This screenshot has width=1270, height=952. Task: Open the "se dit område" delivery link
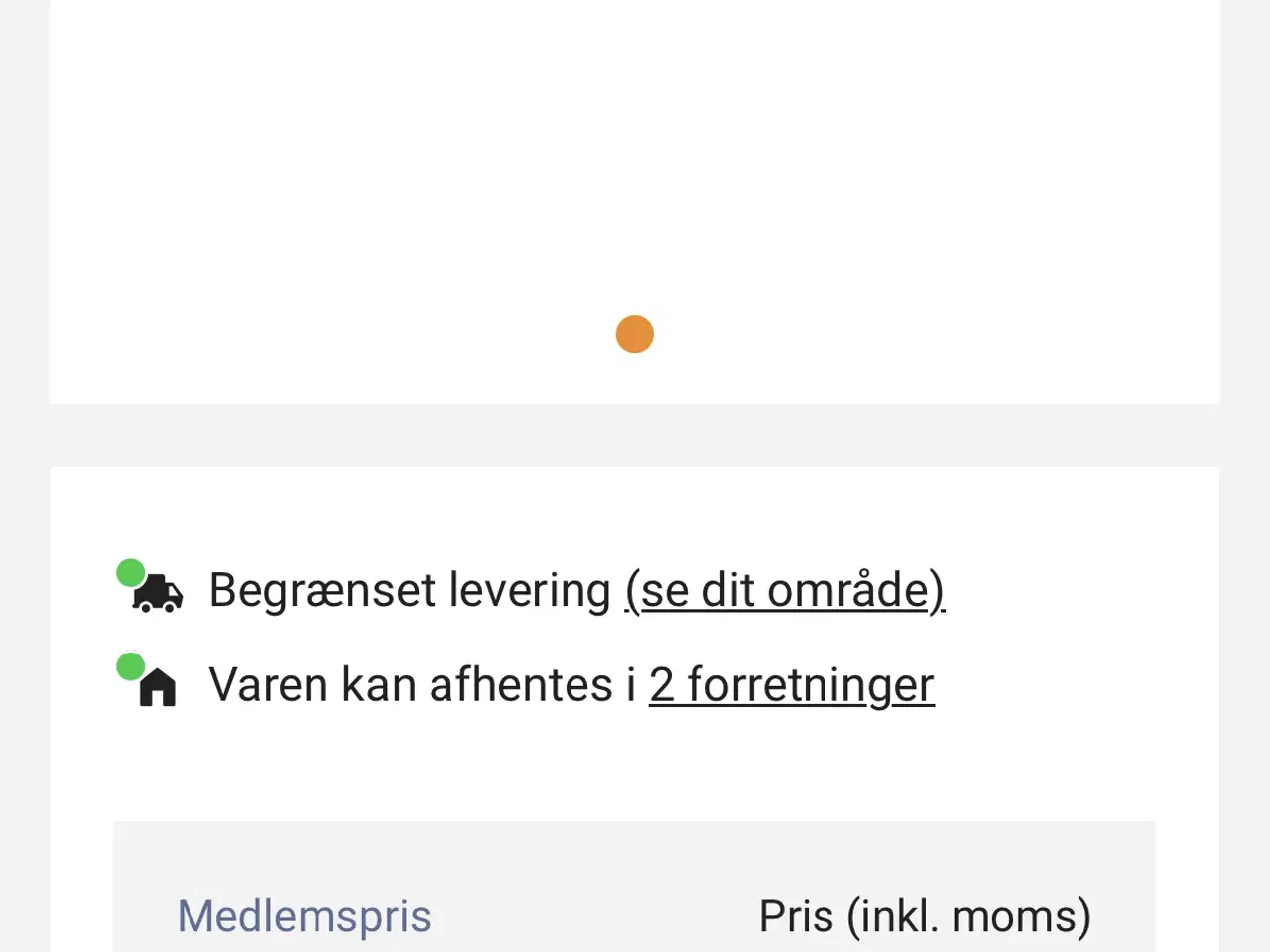coord(784,591)
